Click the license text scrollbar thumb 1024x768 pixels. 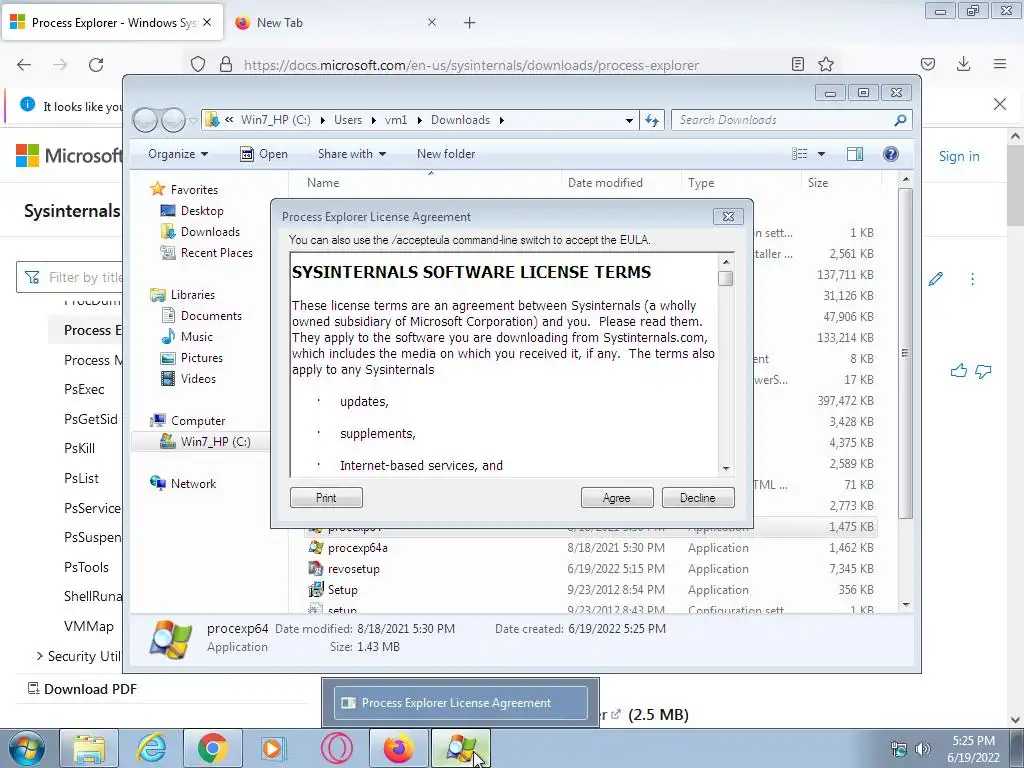point(726,279)
